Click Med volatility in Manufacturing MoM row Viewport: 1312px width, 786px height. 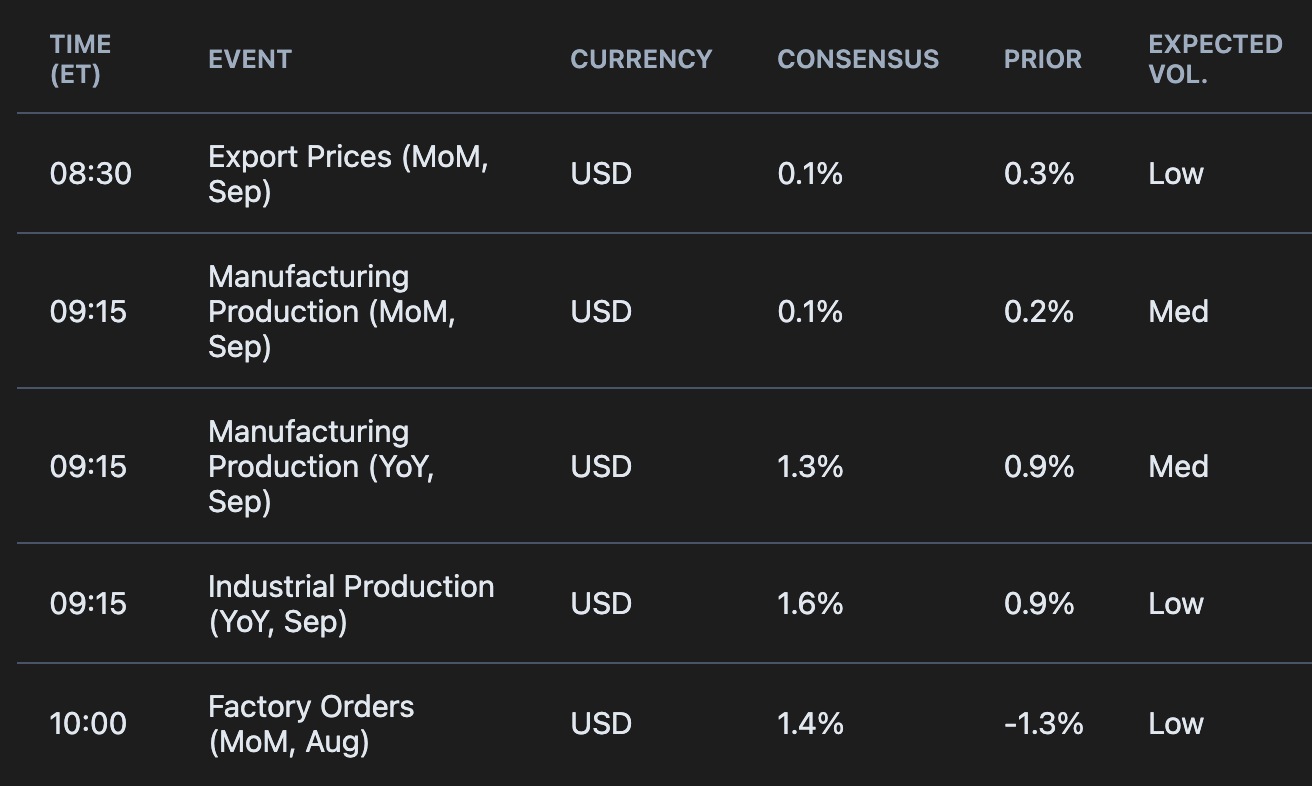point(1178,311)
